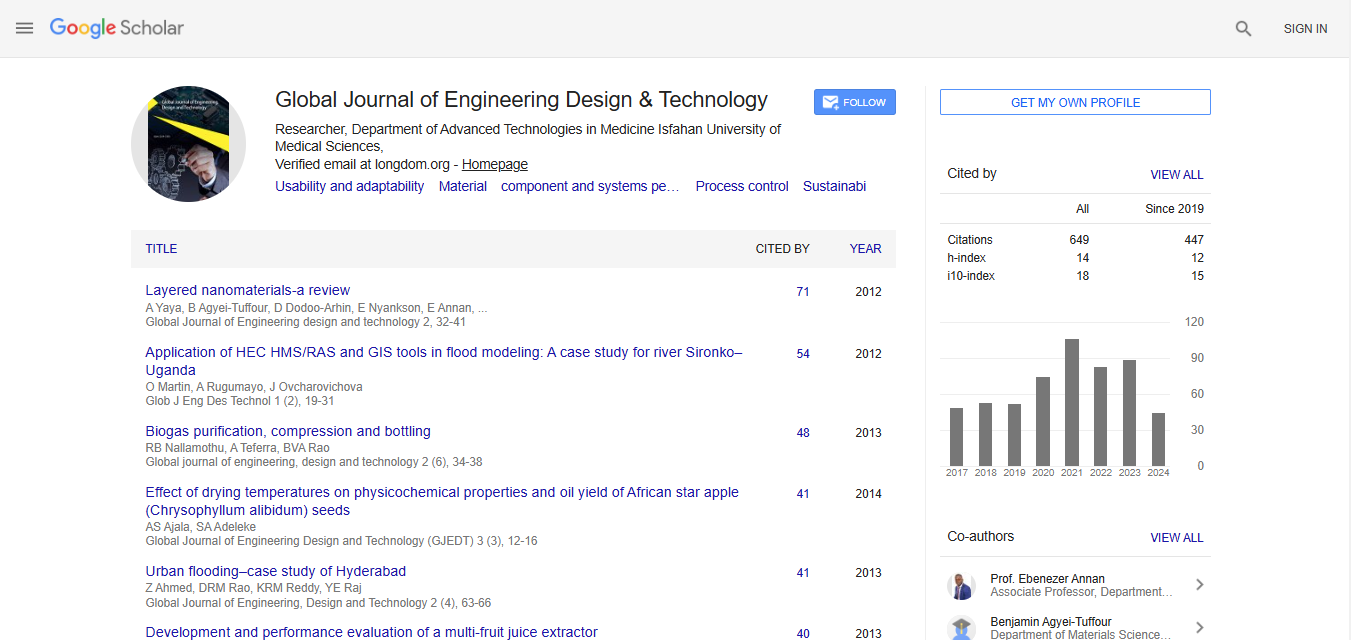Sort publications by Title column header
The image size is (1351, 640).
161,249
